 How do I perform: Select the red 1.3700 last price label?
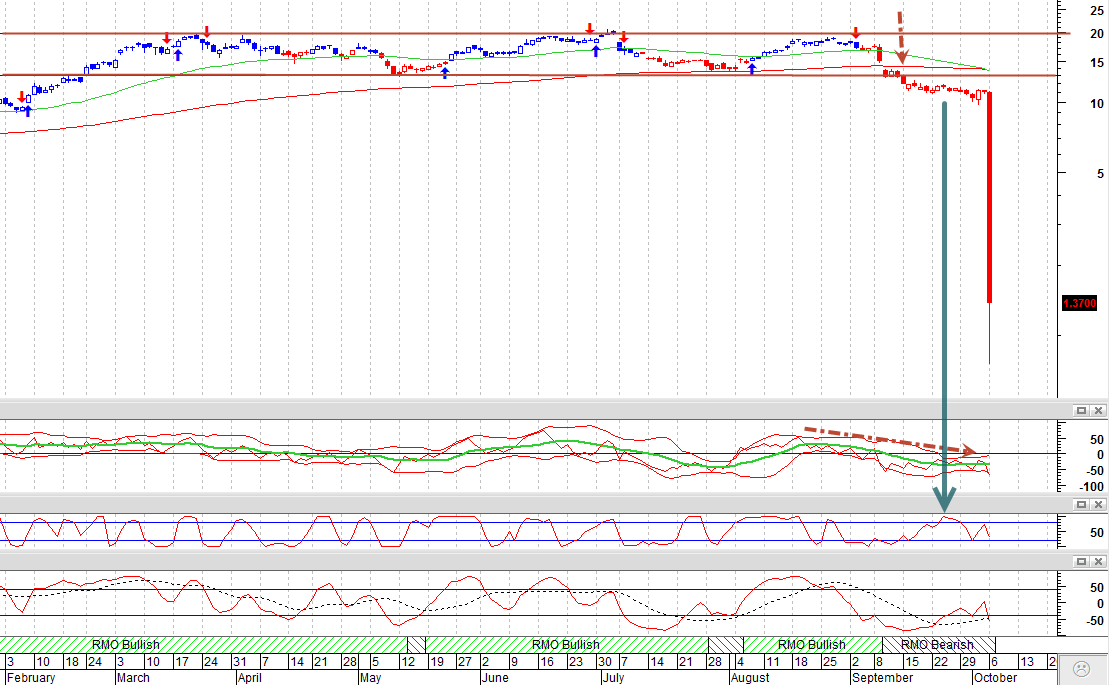(1080, 303)
